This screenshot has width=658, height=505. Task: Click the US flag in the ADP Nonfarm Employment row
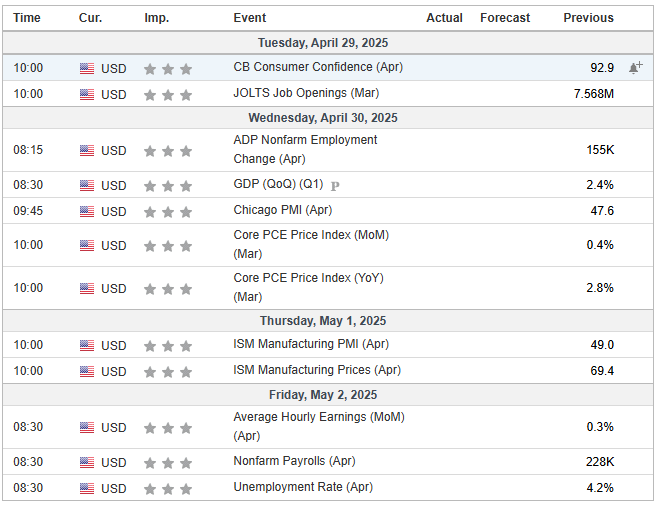tap(87, 150)
